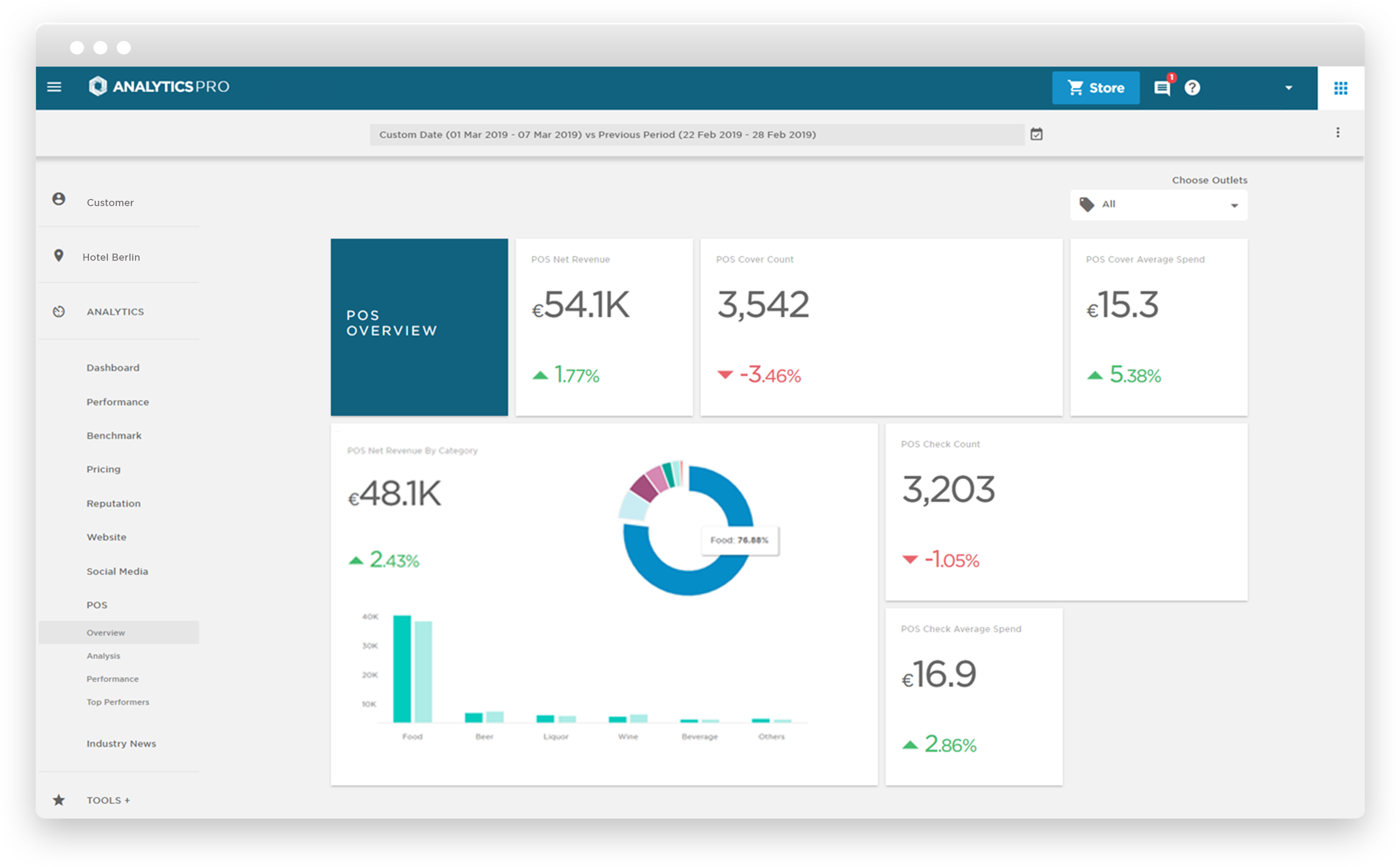Click the Wine axis label
1400x867 pixels.
tap(628, 737)
